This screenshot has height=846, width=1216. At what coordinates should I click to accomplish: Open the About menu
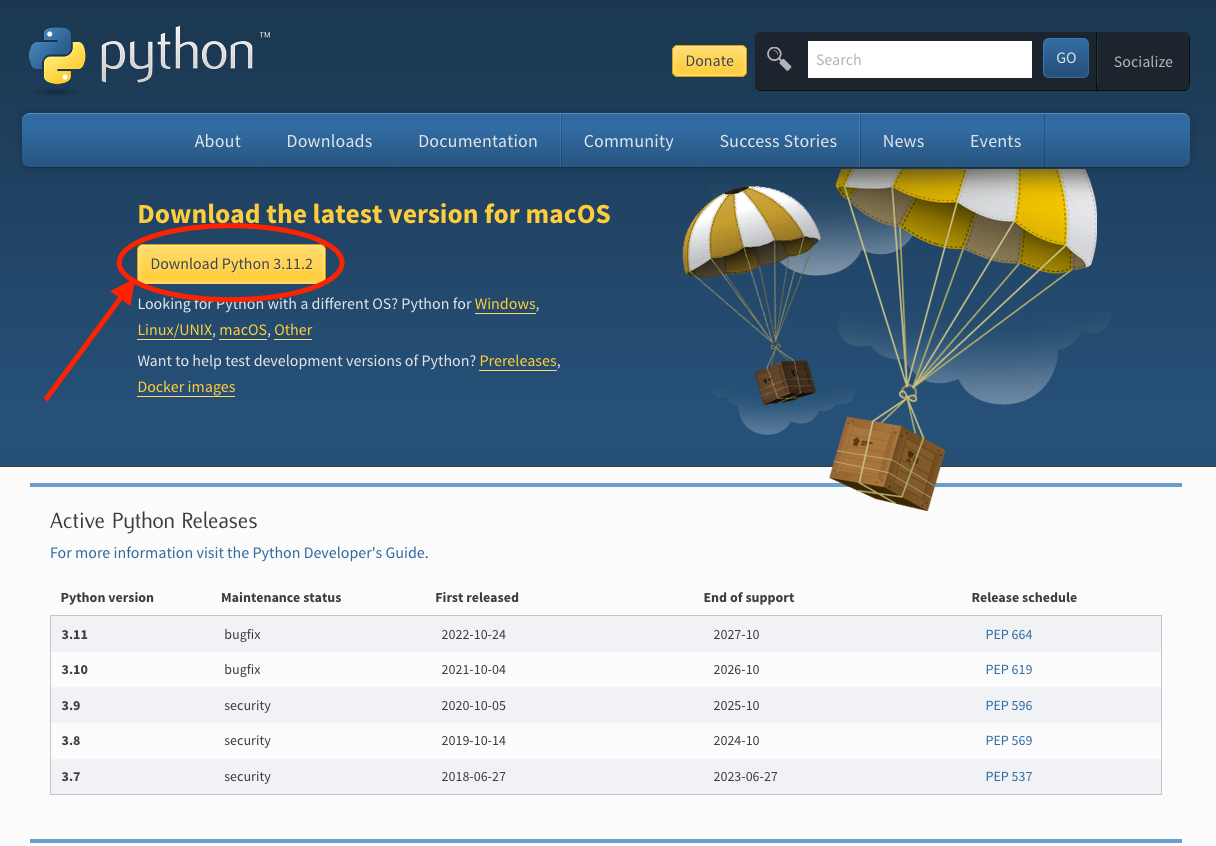point(217,140)
